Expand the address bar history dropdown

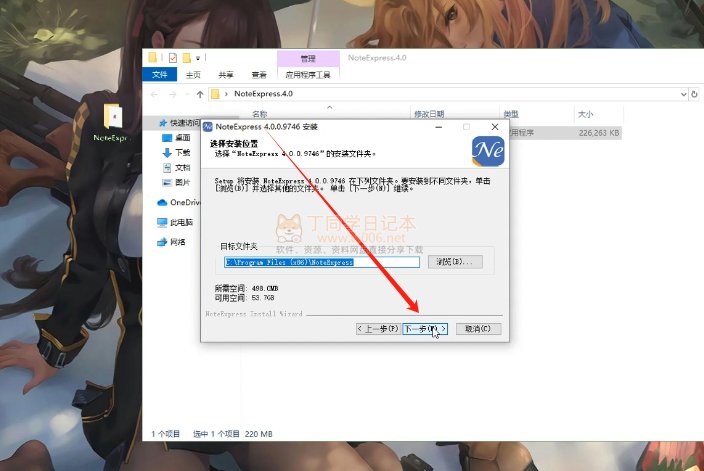tap(683, 94)
